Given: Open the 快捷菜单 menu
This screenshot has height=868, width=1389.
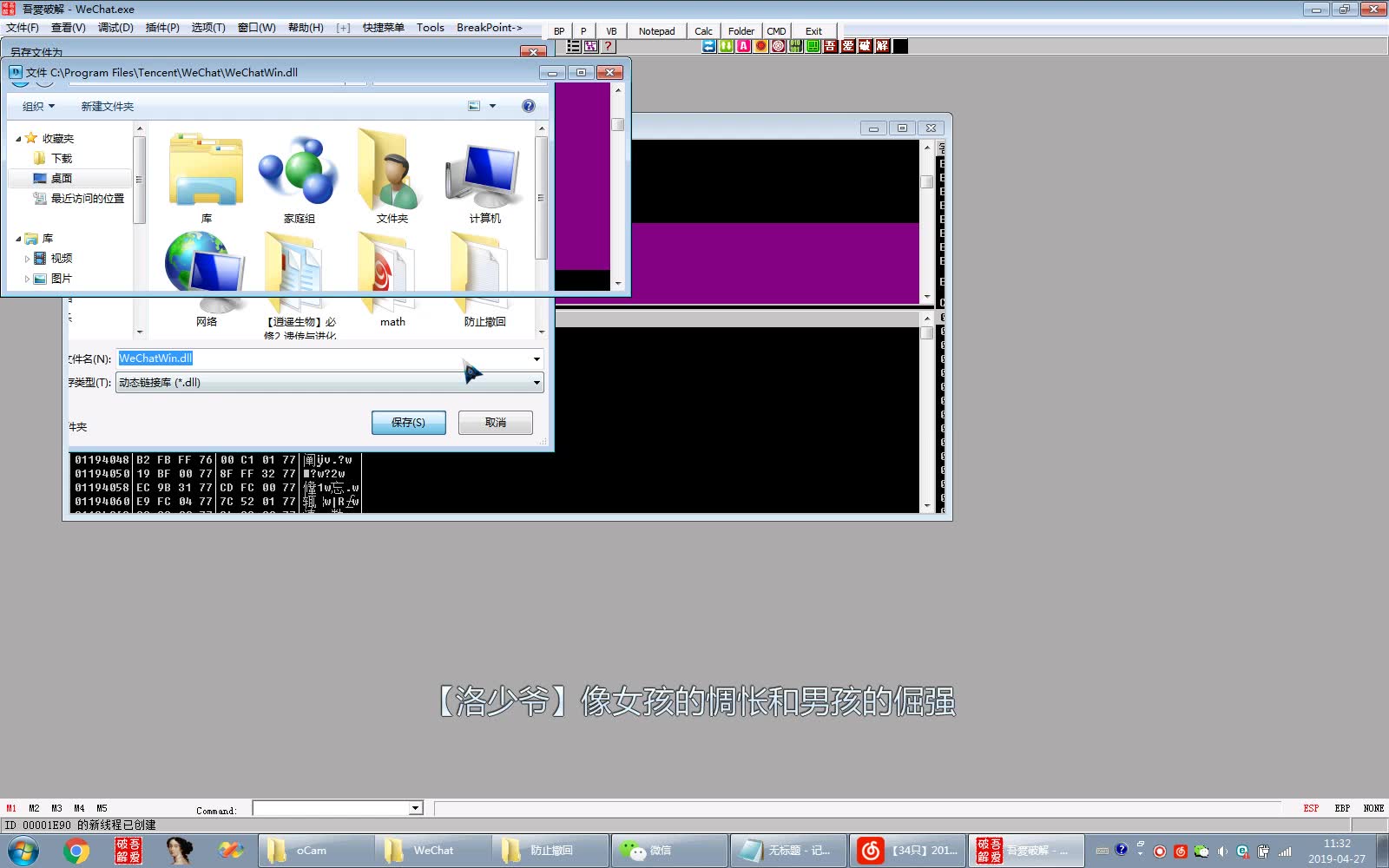Looking at the screenshot, I should 384,28.
